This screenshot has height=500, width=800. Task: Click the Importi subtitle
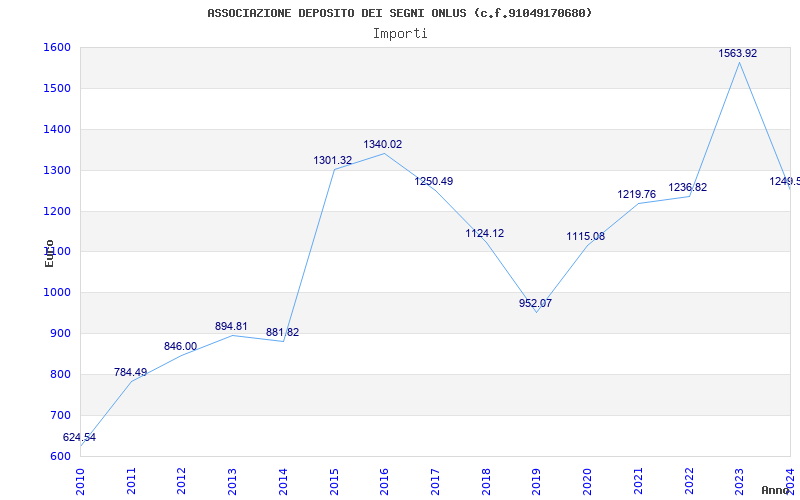(x=400, y=34)
